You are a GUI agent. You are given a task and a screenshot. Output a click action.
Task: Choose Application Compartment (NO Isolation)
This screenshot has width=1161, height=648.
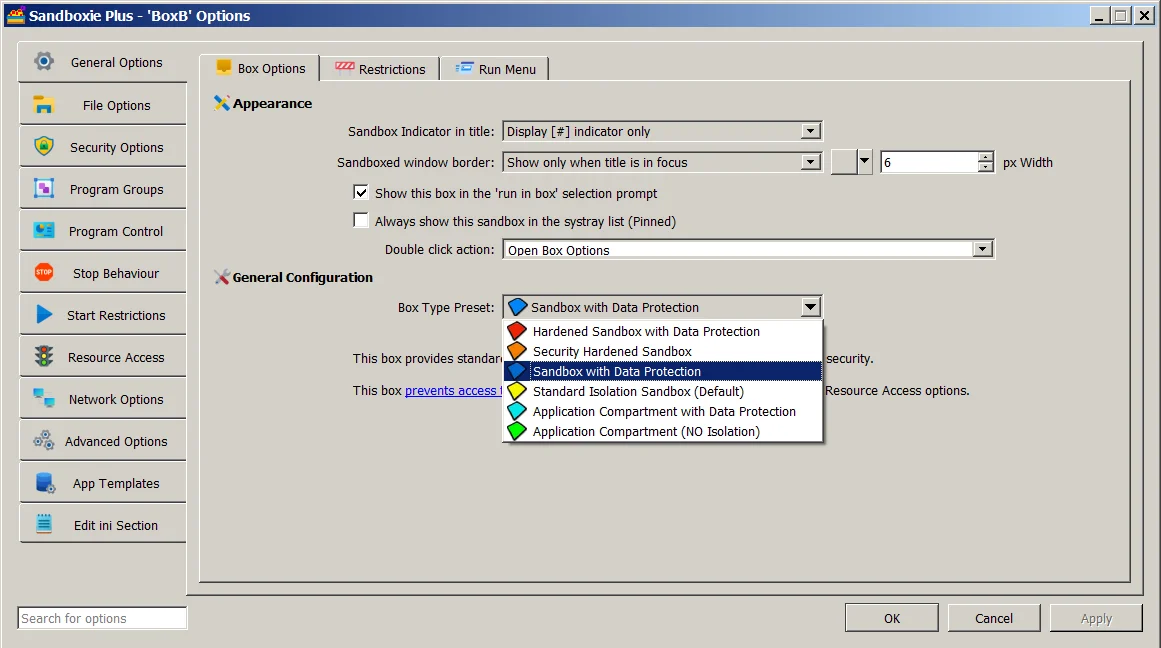pyautogui.click(x=662, y=431)
